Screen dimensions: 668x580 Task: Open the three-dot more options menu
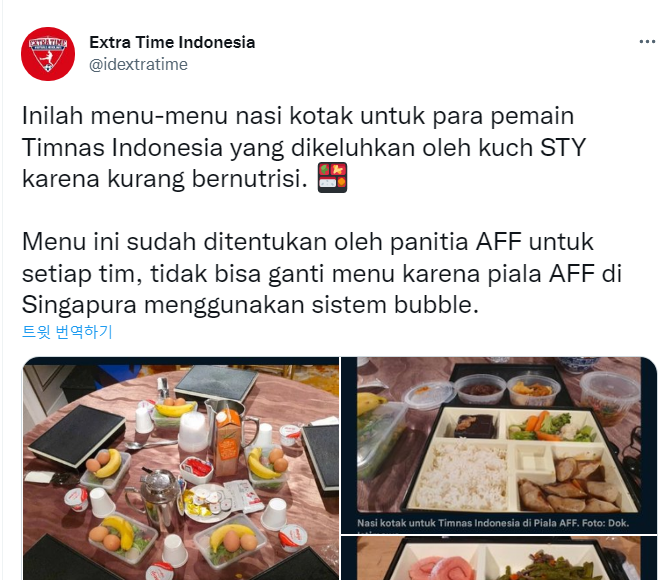tap(647, 41)
